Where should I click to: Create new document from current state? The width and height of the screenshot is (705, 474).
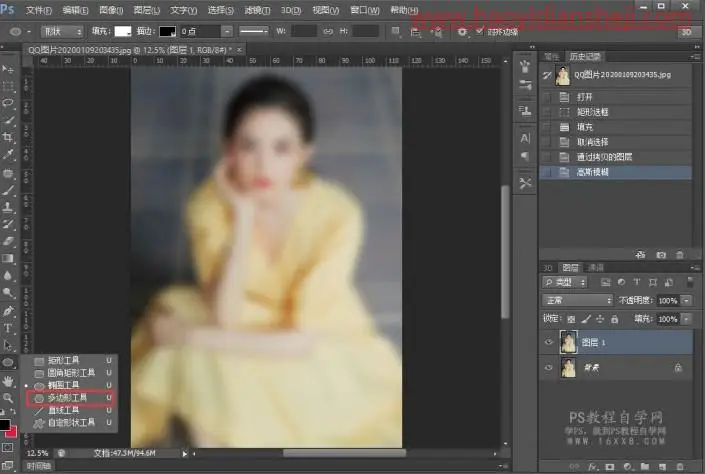coord(641,255)
